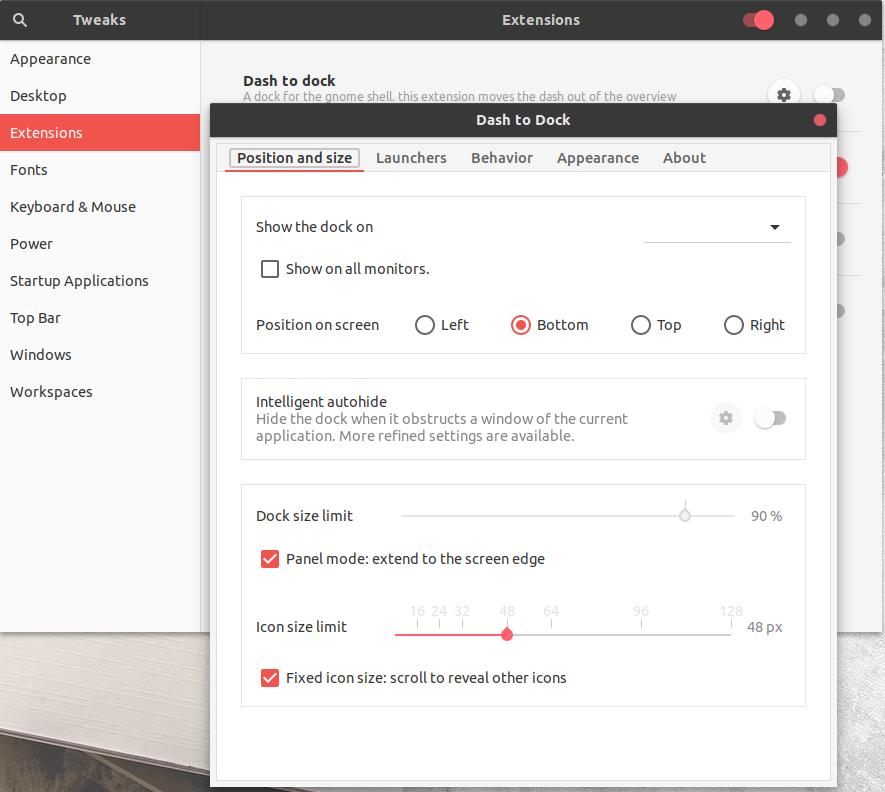Select Bottom position radio button
Viewport: 885px width, 792px height.
pyautogui.click(x=520, y=325)
